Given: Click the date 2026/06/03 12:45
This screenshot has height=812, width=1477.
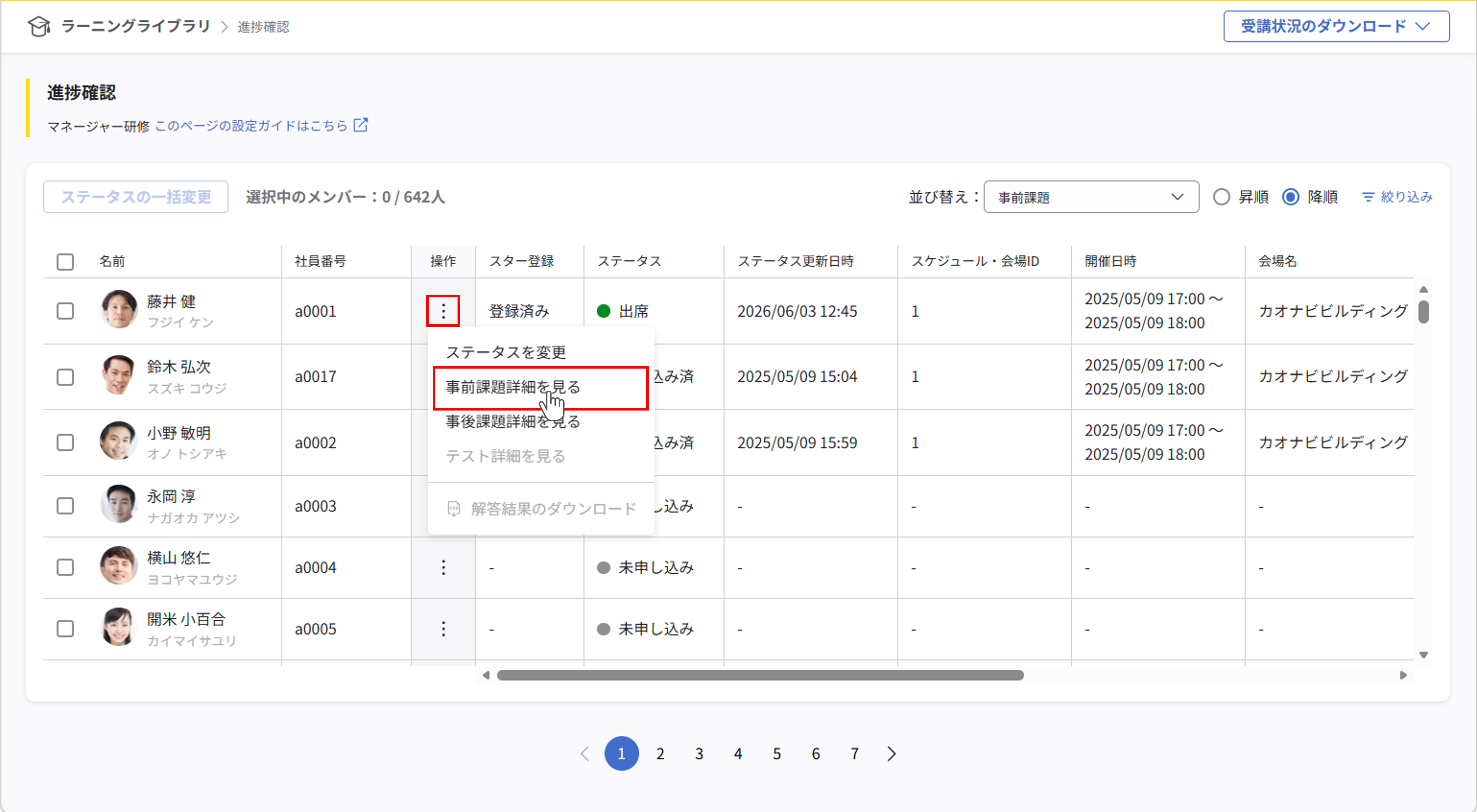Looking at the screenshot, I should click(797, 311).
